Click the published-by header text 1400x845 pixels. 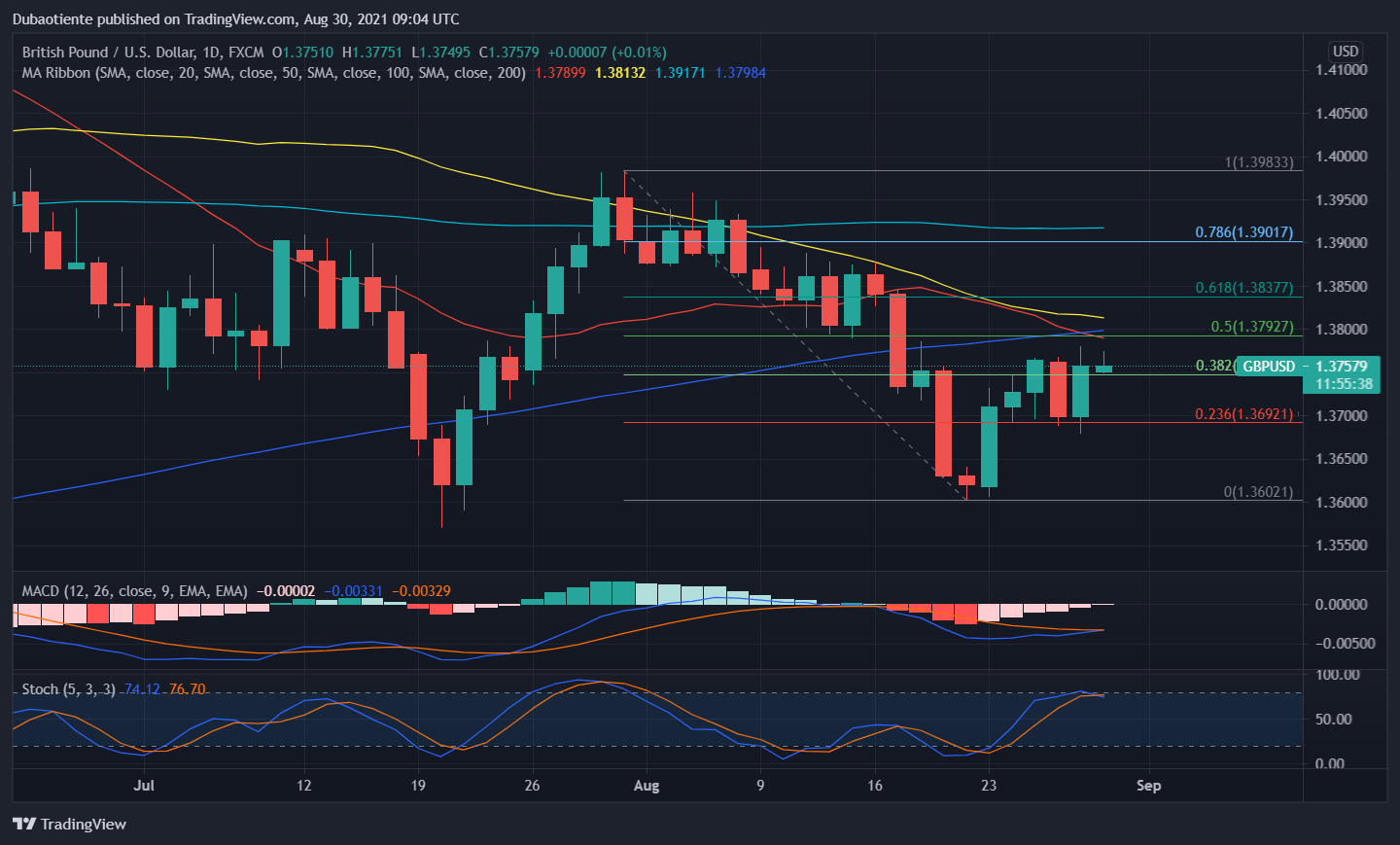tap(235, 18)
